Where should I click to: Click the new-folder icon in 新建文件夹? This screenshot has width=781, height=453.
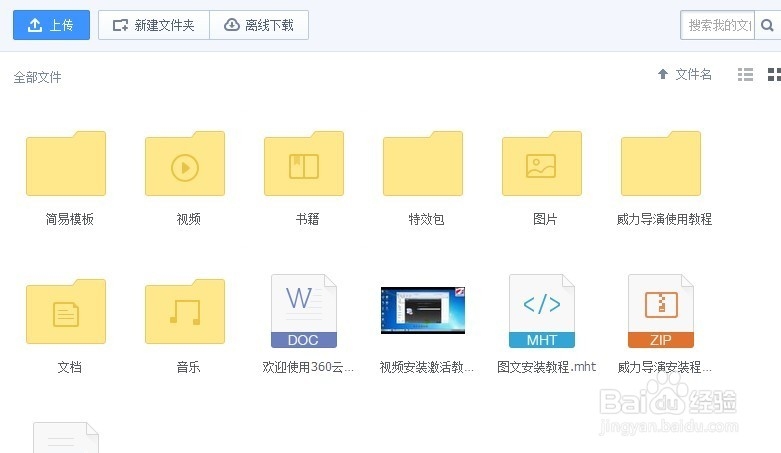point(120,25)
